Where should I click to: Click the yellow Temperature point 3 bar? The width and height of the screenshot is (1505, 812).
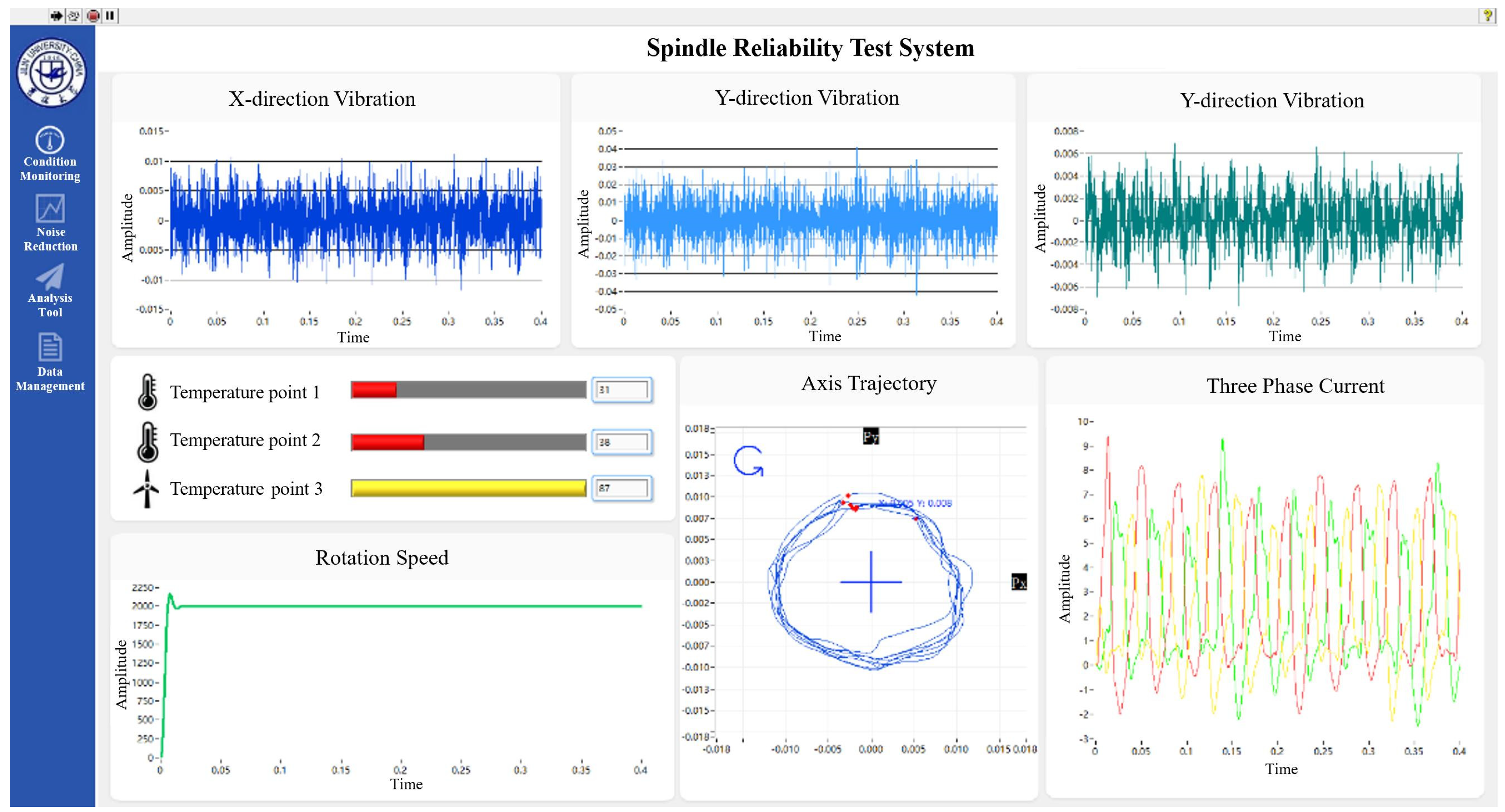pos(469,488)
